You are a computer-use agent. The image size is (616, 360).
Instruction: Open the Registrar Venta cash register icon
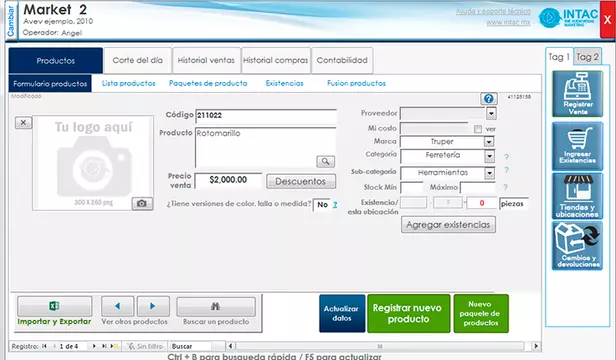click(x=577, y=94)
